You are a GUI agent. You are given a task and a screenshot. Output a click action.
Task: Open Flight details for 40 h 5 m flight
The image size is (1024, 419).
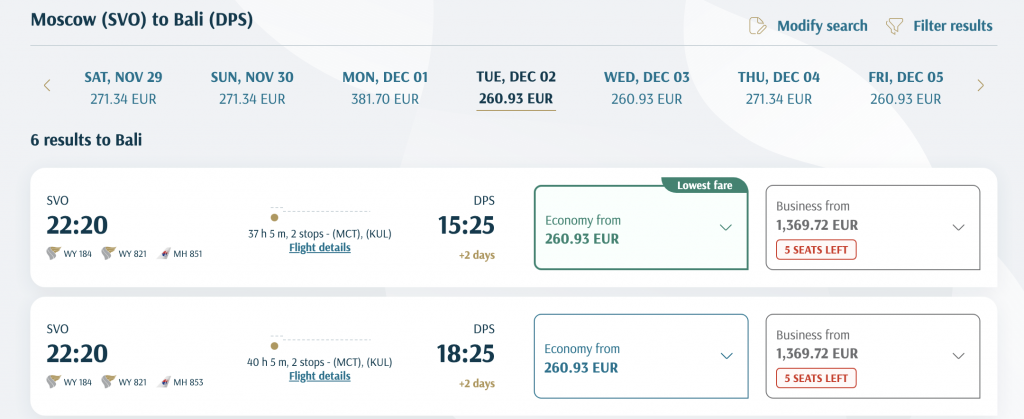point(320,376)
